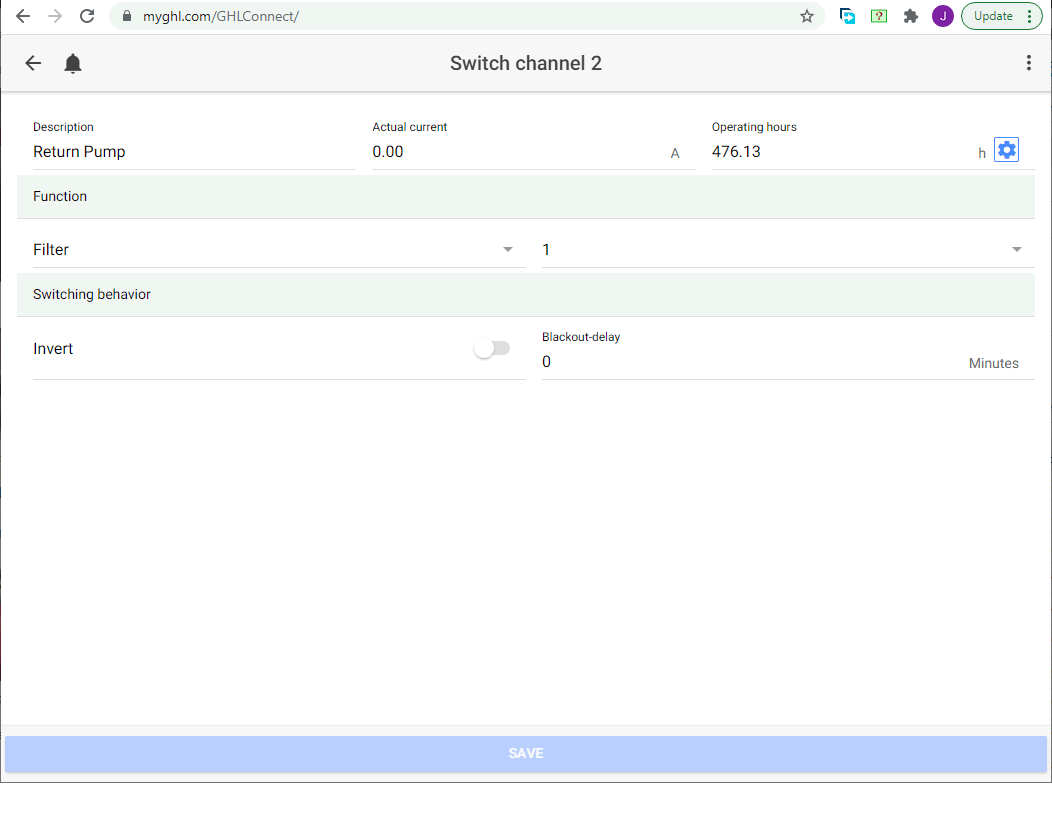Click the green question mark extension icon
Screen dimensions: 1052x828
click(879, 16)
